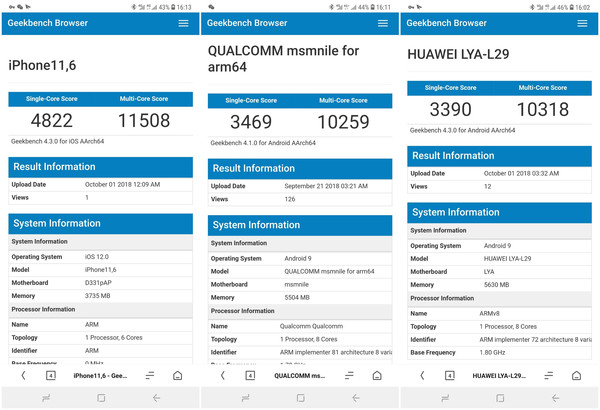Tap Android home key under QUALCOMM panel
600x410 pixels.
pyautogui.click(x=300, y=398)
